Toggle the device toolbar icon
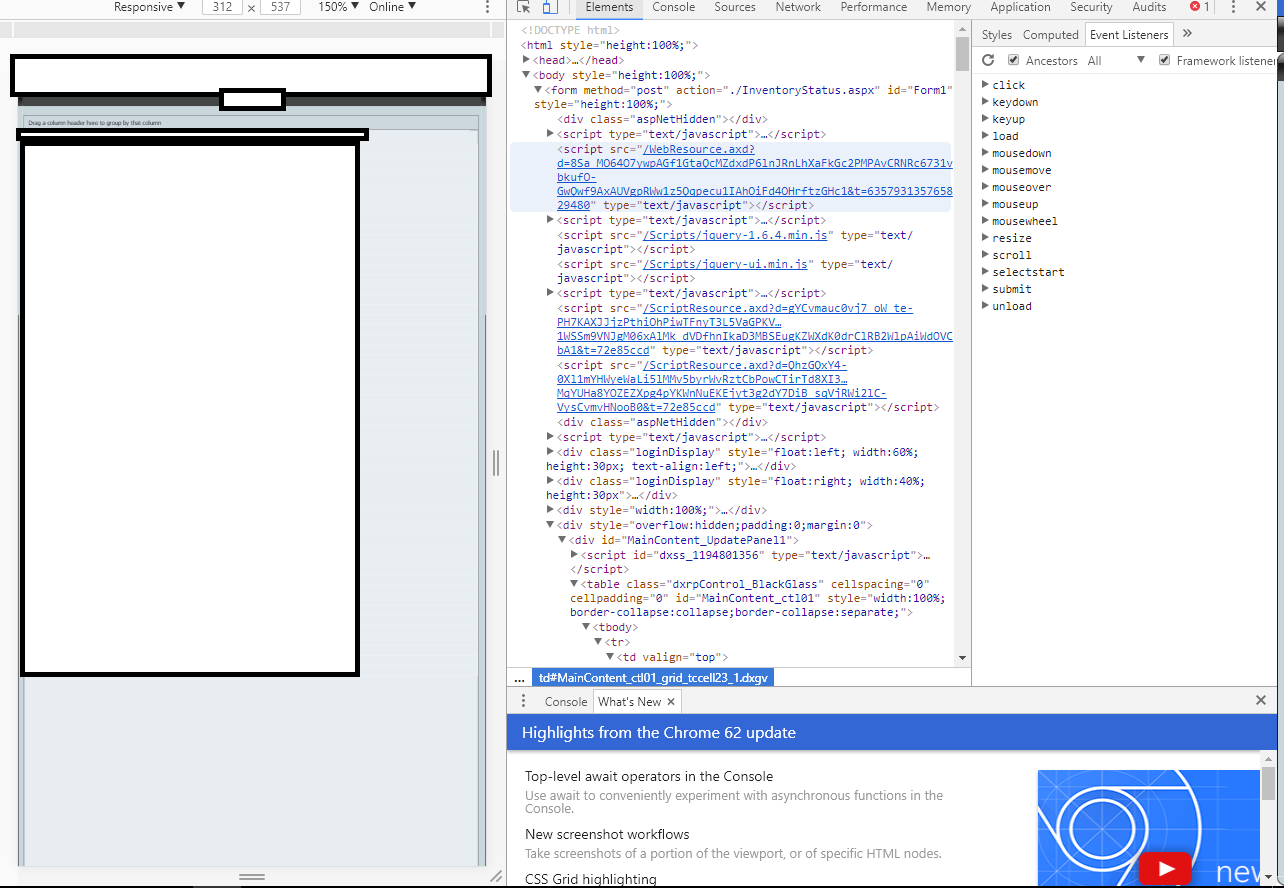The height and width of the screenshot is (888, 1284). tap(549, 7)
